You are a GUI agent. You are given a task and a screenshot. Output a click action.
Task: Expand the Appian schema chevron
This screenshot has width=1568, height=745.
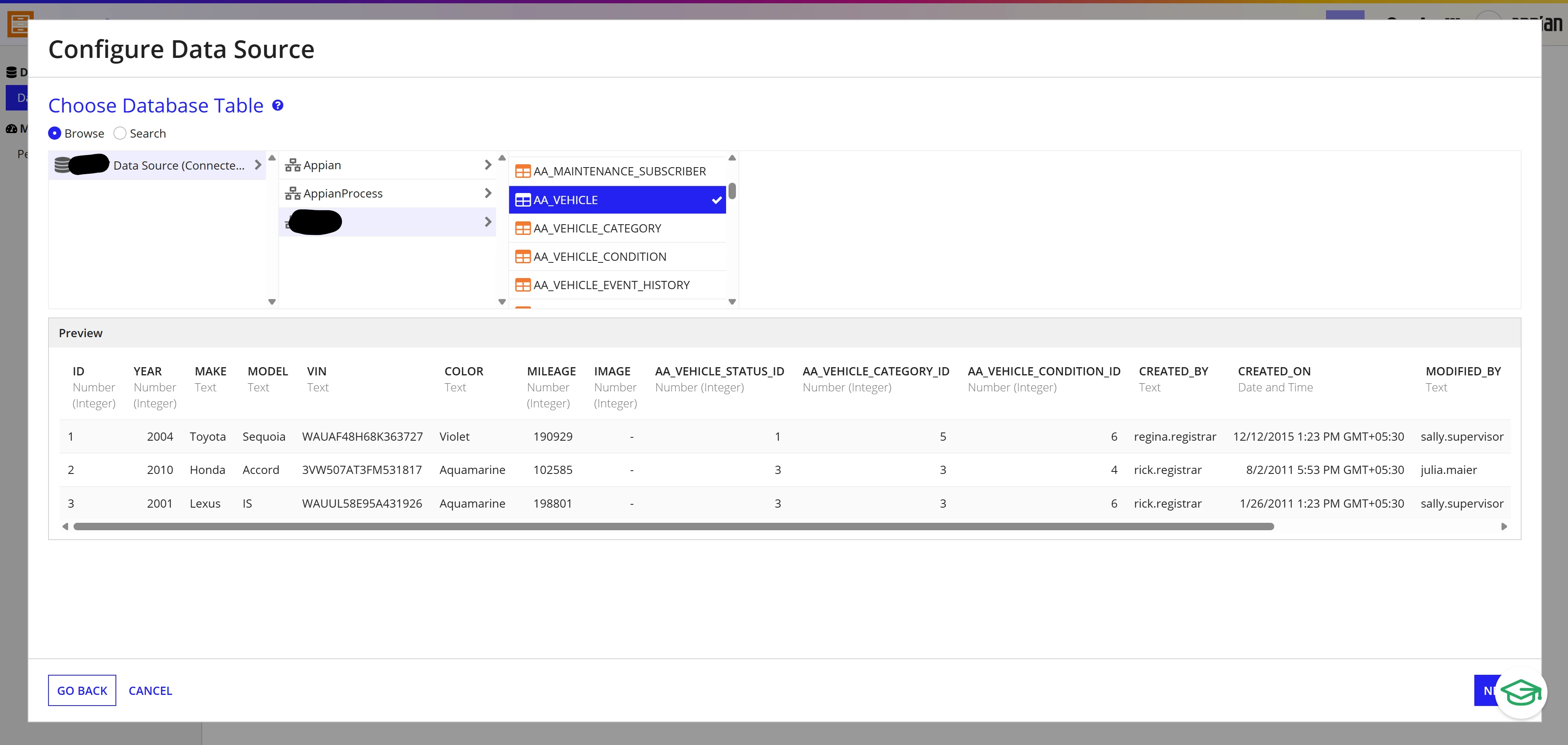(488, 165)
